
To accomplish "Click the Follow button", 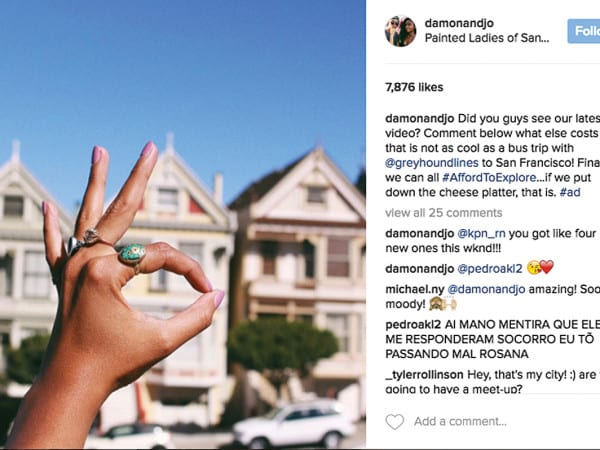I will point(584,31).
